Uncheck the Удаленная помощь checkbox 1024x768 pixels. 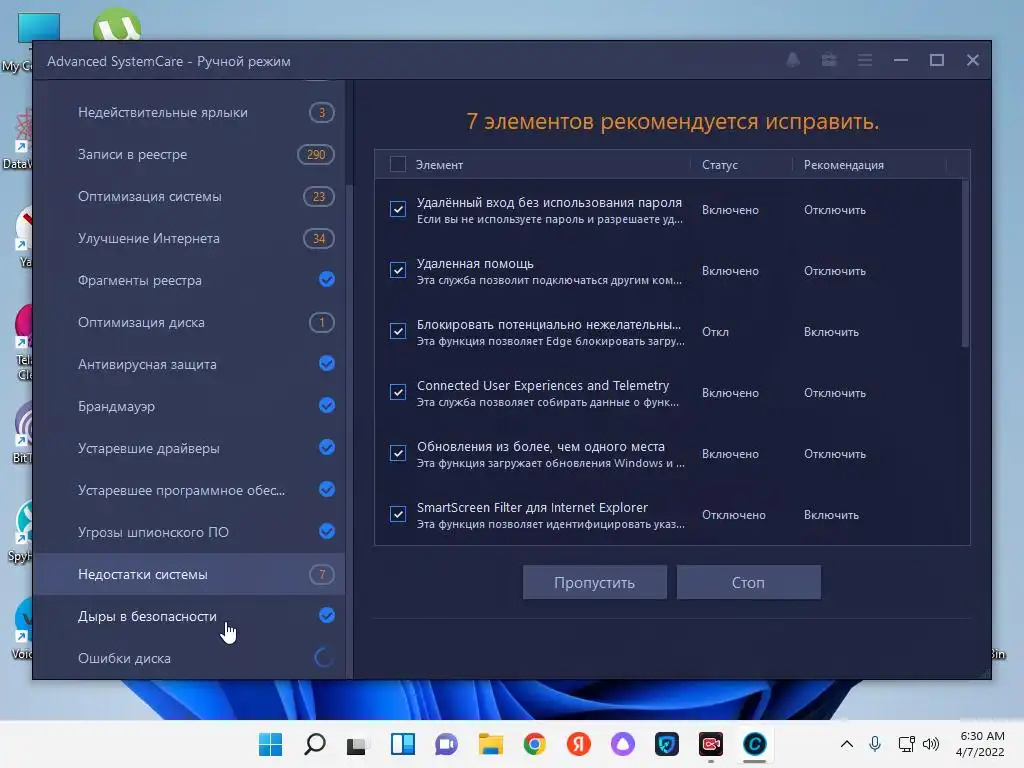tap(398, 270)
